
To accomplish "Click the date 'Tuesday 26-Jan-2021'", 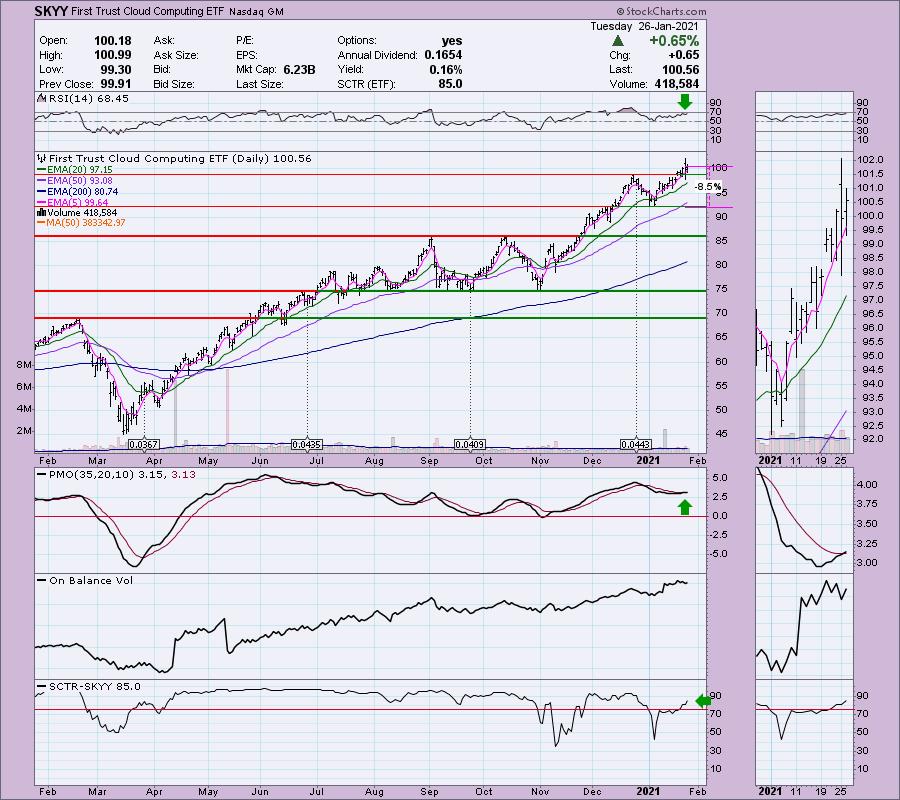I will click(644, 26).
